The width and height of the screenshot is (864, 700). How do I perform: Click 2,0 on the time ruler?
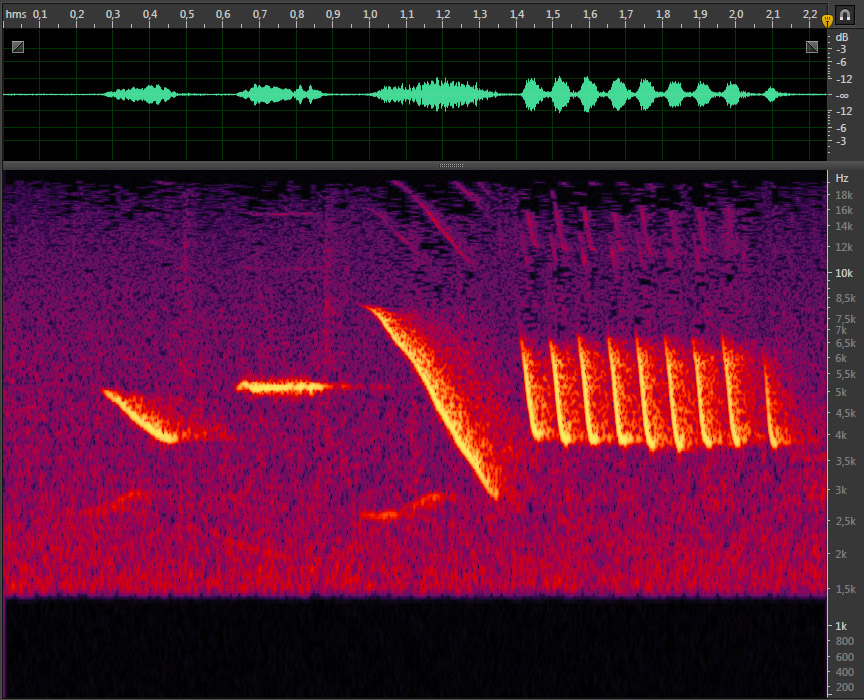(736, 14)
